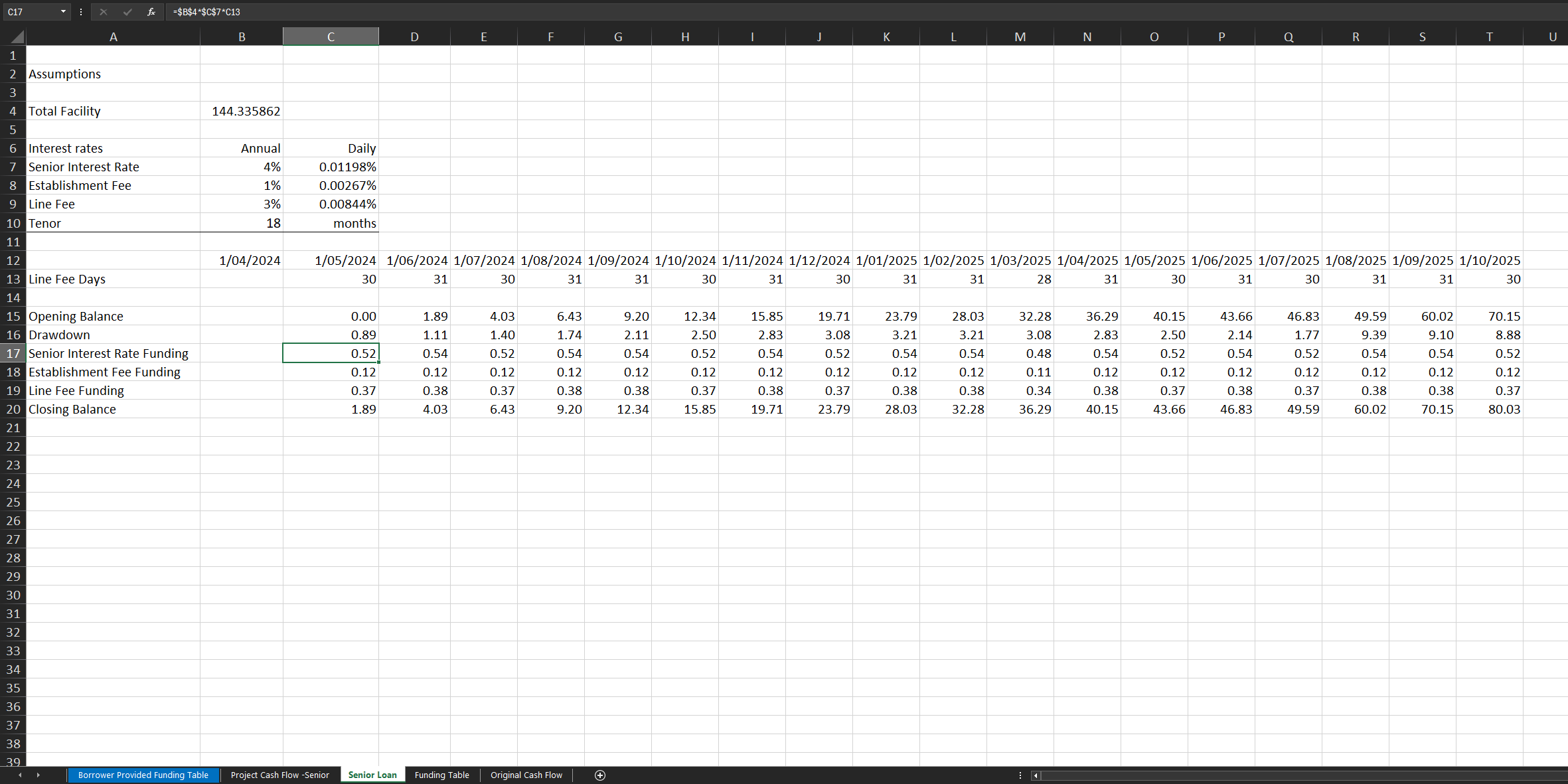This screenshot has width=1568, height=784.
Task: Select row 20 header
Action: click(x=13, y=409)
